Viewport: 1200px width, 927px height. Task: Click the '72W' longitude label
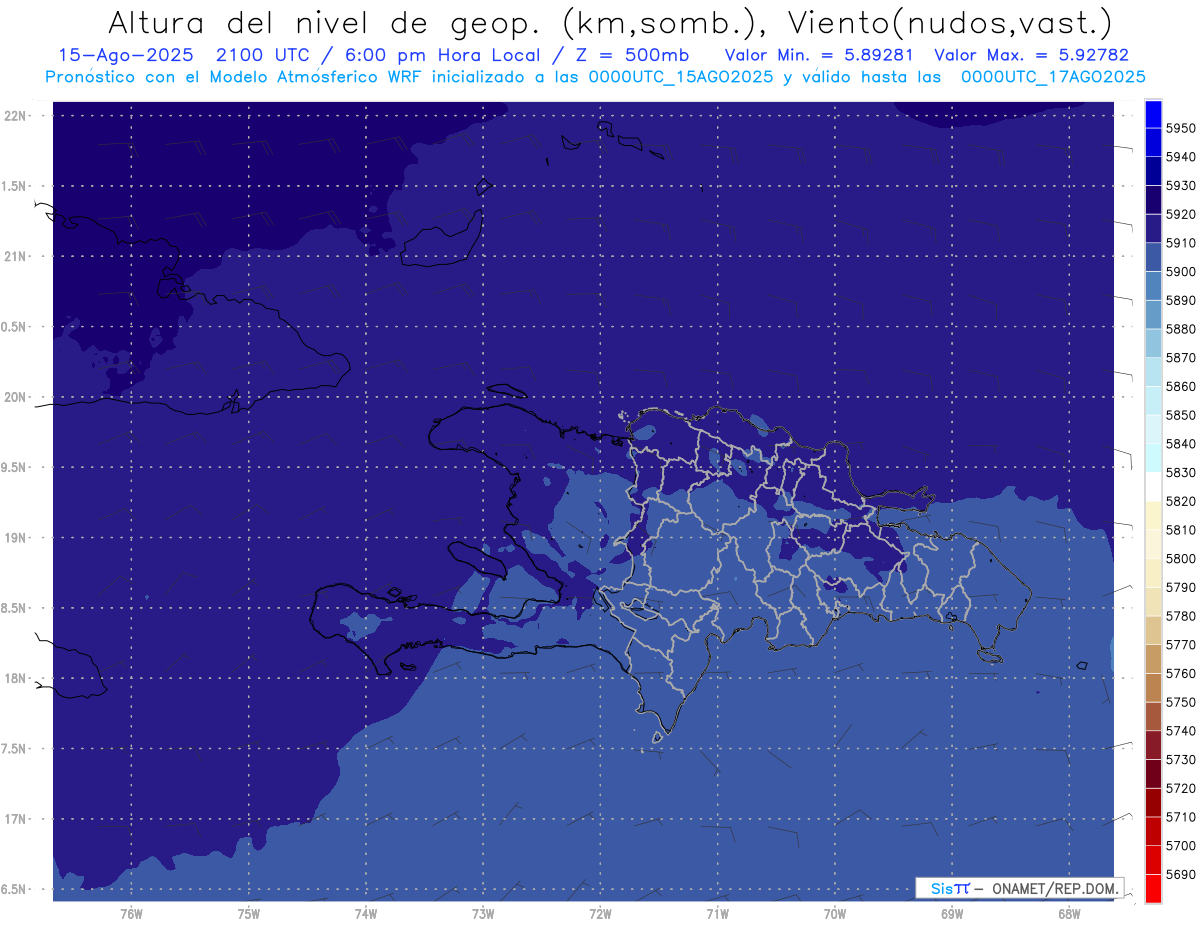coord(600,913)
